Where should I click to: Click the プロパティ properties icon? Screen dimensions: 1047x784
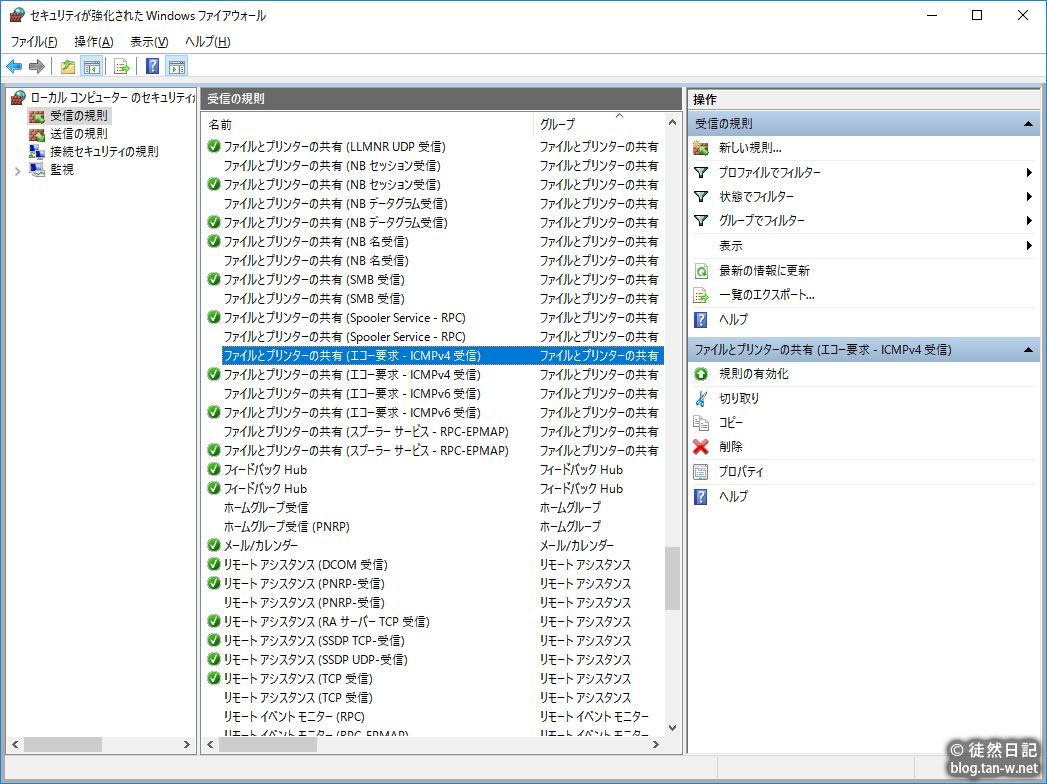(701, 472)
